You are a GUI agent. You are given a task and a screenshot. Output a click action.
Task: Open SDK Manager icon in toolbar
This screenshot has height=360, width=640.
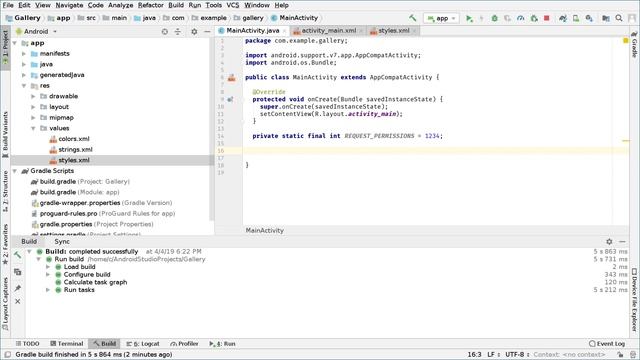pyautogui.click(x=589, y=18)
